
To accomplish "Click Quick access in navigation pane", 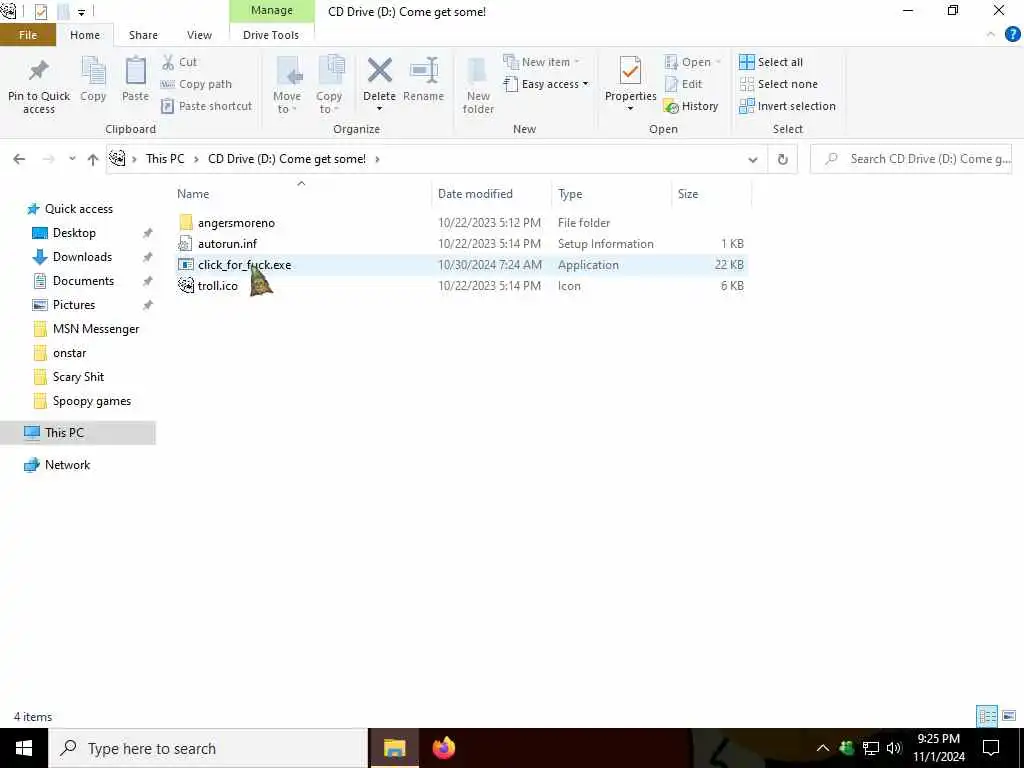I will tap(78, 209).
